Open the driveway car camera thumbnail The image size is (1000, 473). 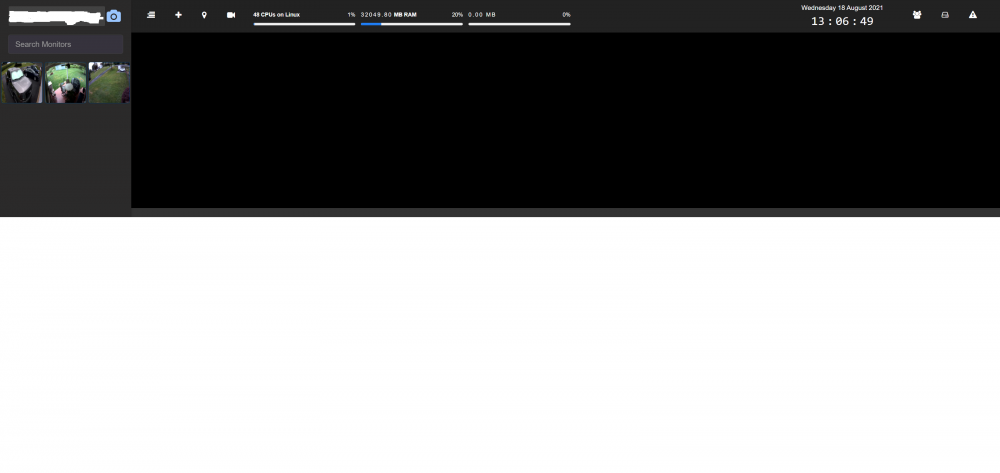coord(22,83)
